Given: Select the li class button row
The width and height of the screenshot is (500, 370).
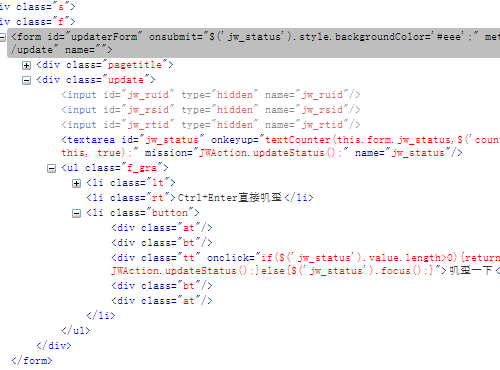Looking at the screenshot, I should pyautogui.click(x=143, y=213).
